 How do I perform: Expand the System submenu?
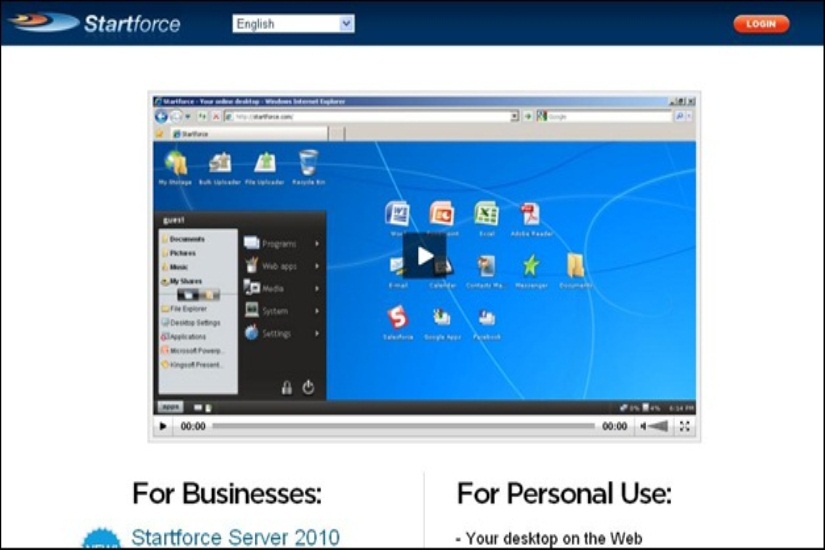pos(281,311)
